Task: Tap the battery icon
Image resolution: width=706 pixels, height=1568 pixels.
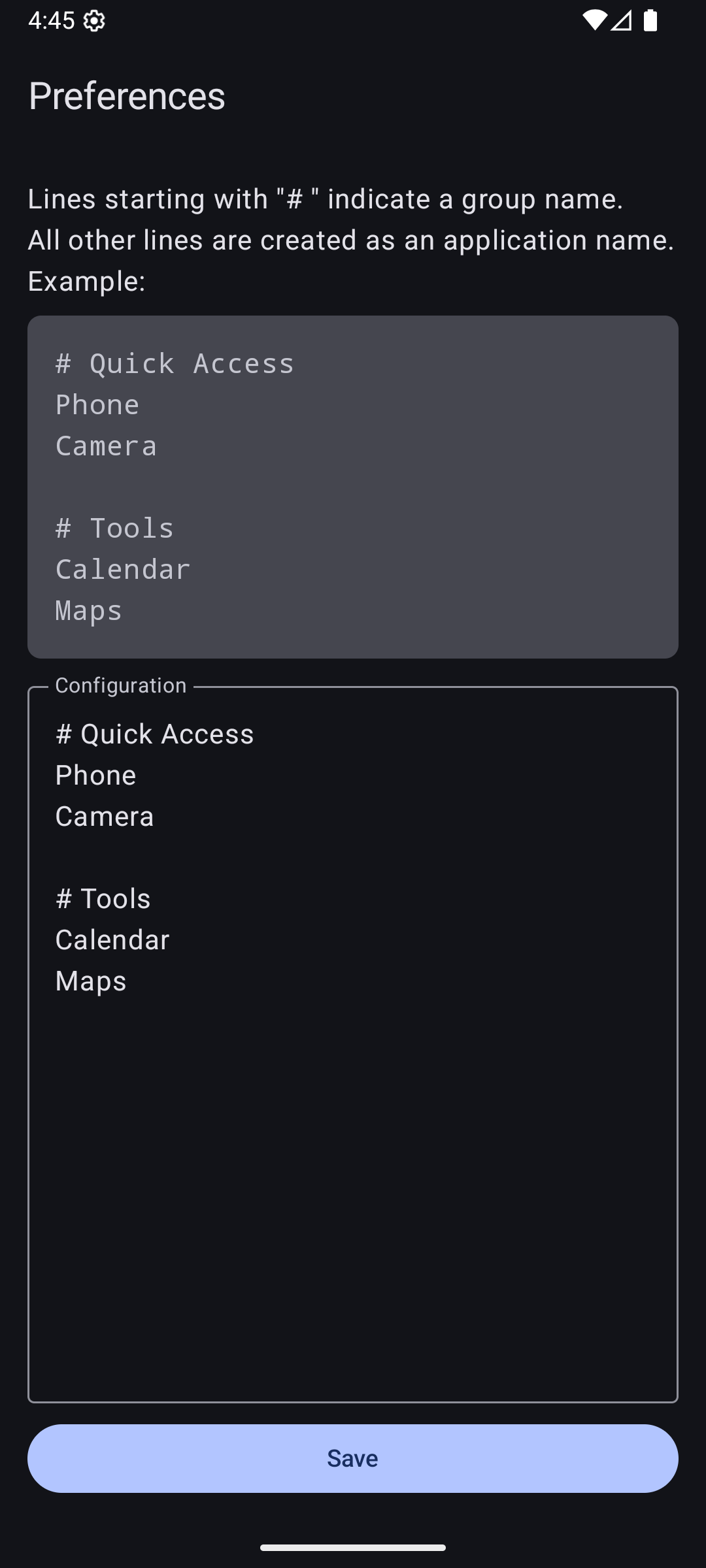Action: pyautogui.click(x=650, y=21)
